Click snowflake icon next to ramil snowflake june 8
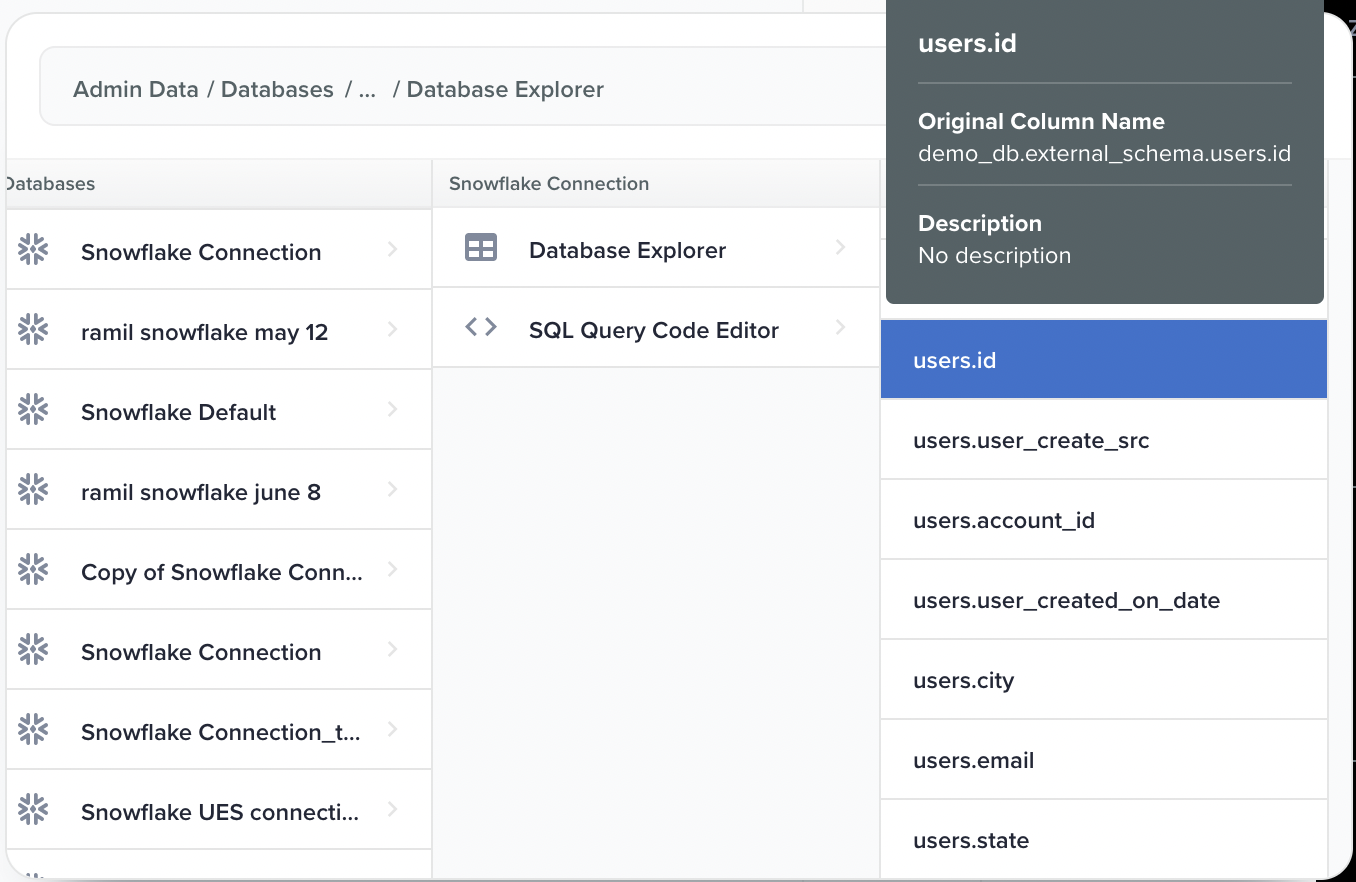Viewport: 1356px width, 882px height. pos(33,490)
